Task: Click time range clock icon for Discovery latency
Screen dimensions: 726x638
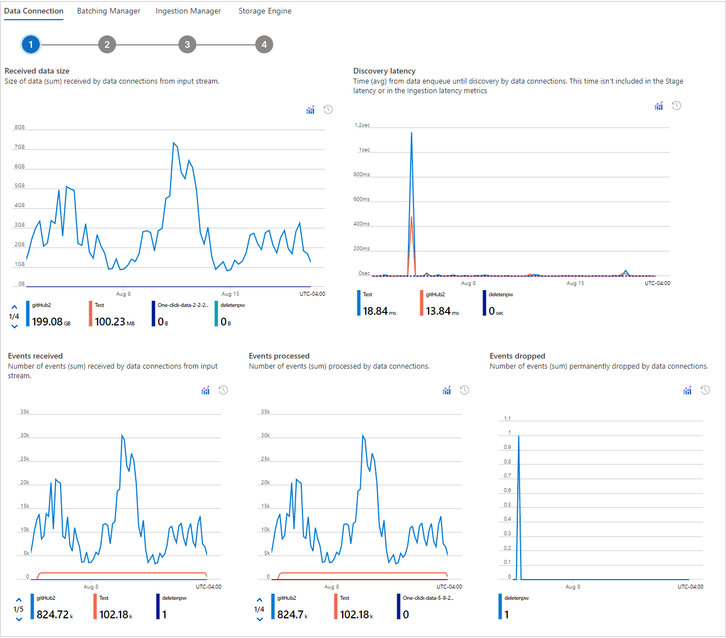Action: (676, 106)
